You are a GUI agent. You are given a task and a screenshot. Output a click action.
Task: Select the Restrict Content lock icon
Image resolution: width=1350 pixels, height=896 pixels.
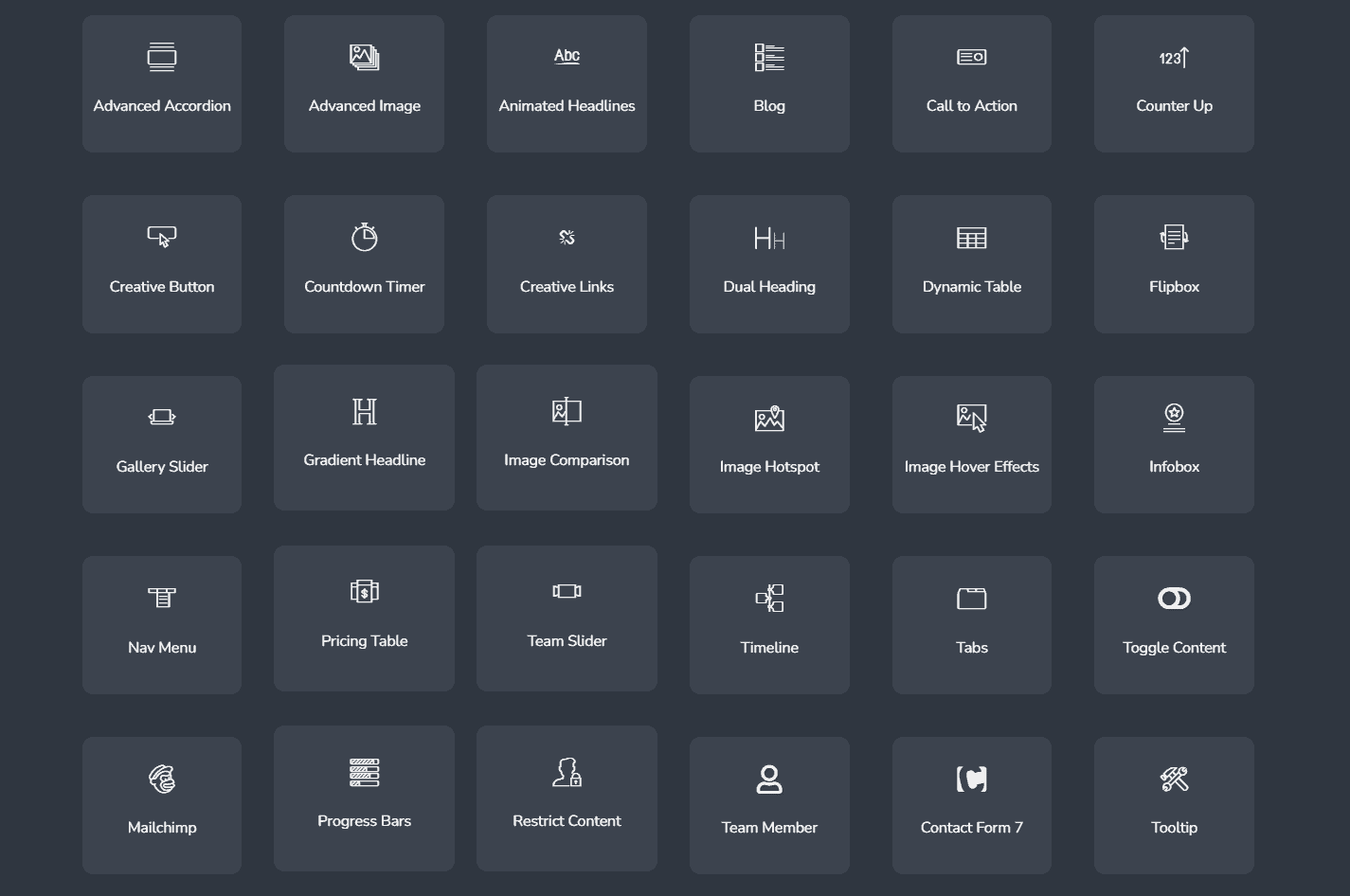(567, 773)
